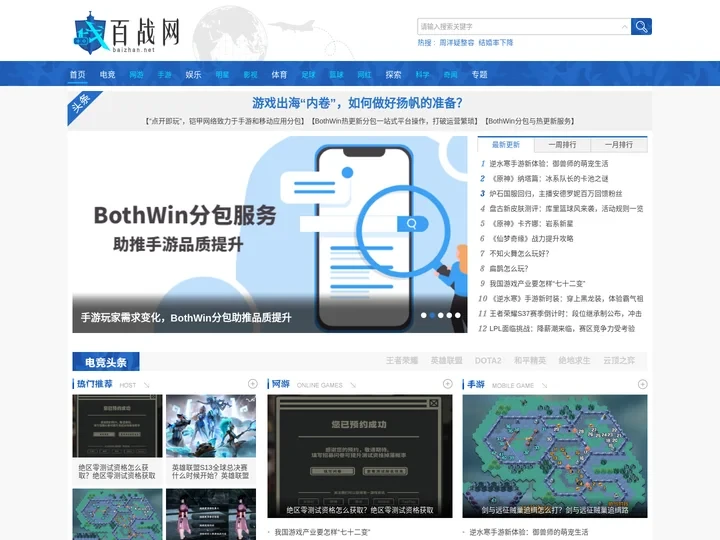Open ranked item 盘古新皮肤测评
Image resolution: width=720 pixels, height=540 pixels.
566,208
